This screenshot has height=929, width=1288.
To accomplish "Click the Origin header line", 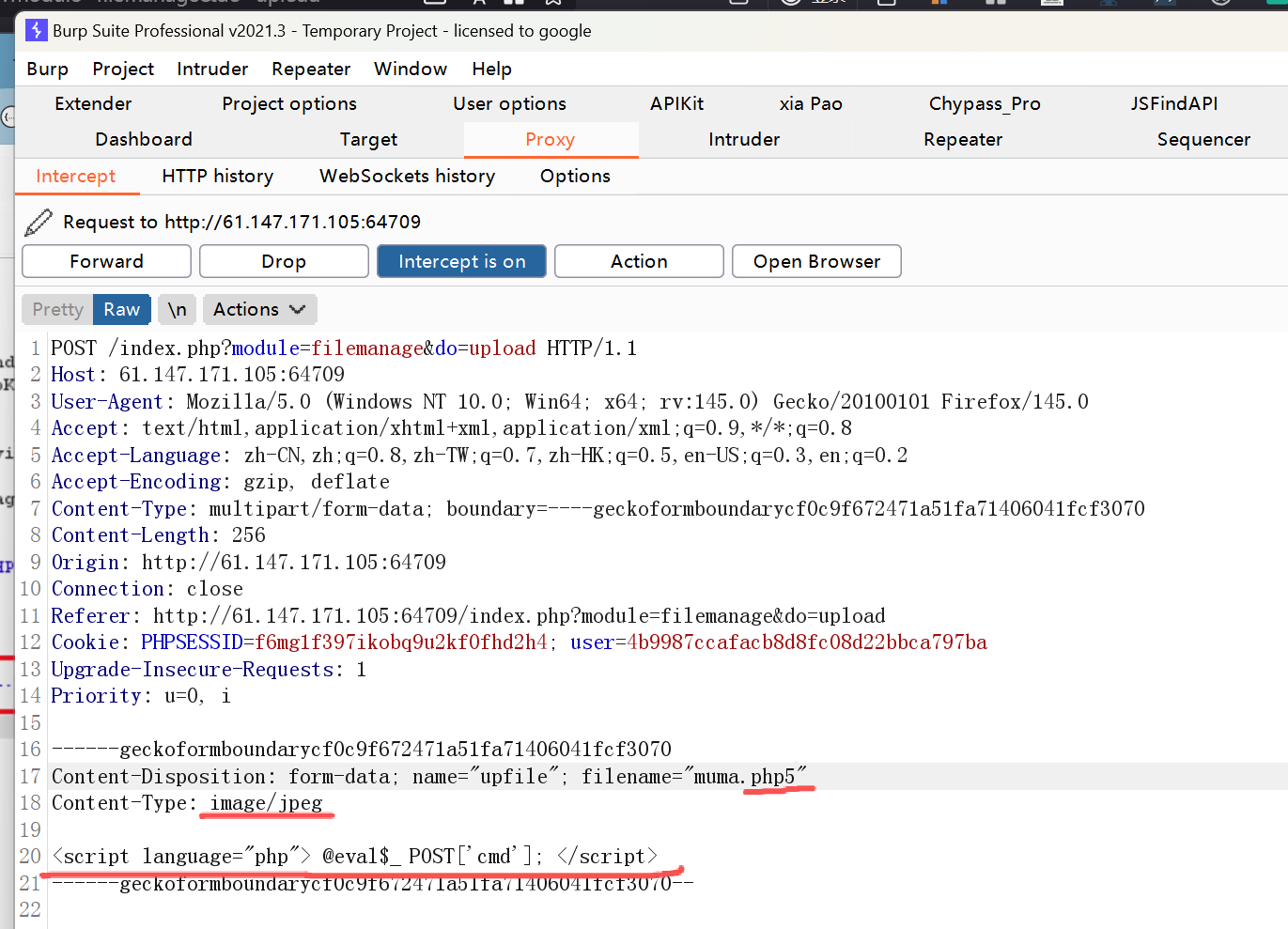I will (249, 563).
